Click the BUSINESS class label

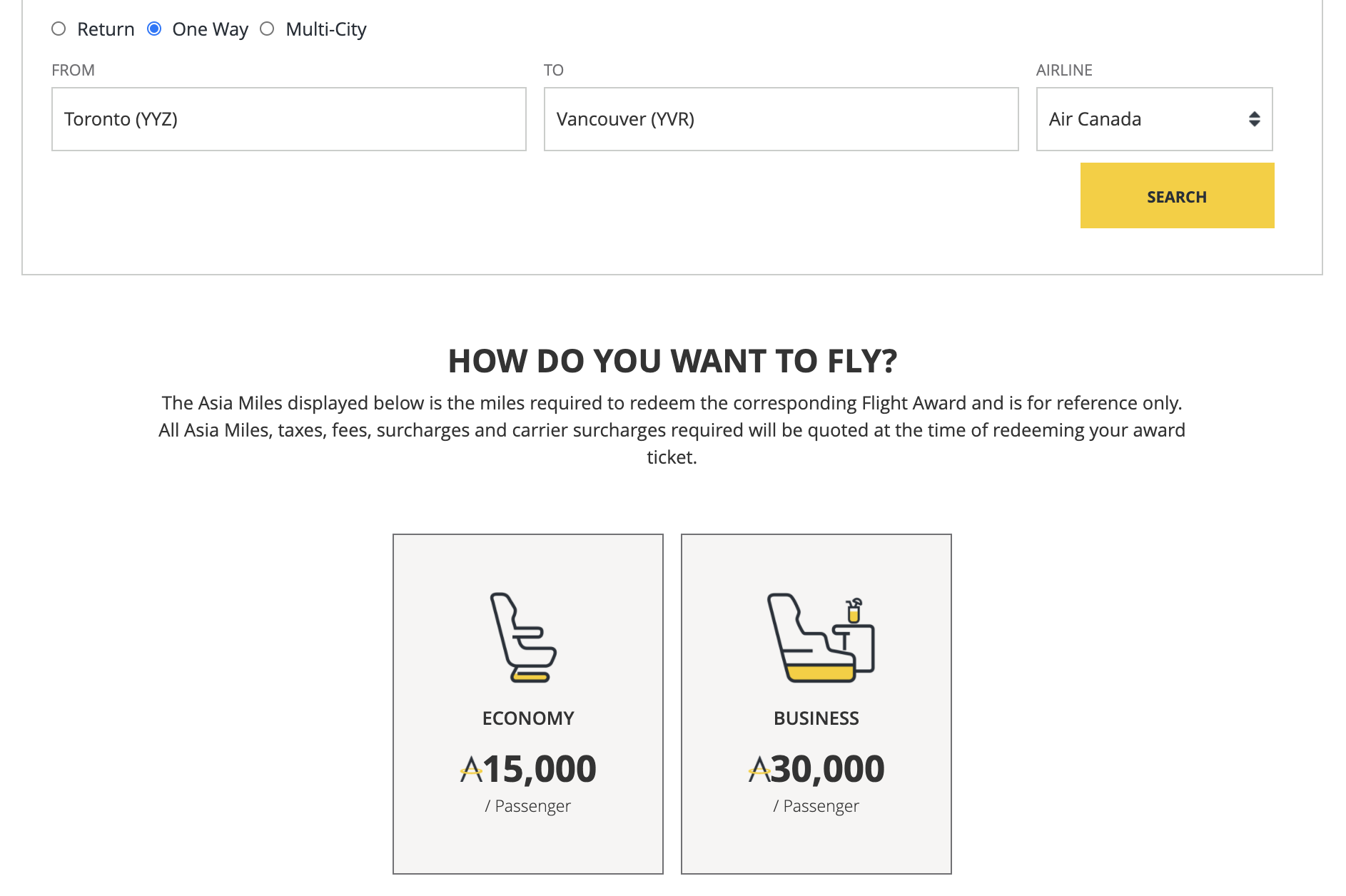pos(816,718)
